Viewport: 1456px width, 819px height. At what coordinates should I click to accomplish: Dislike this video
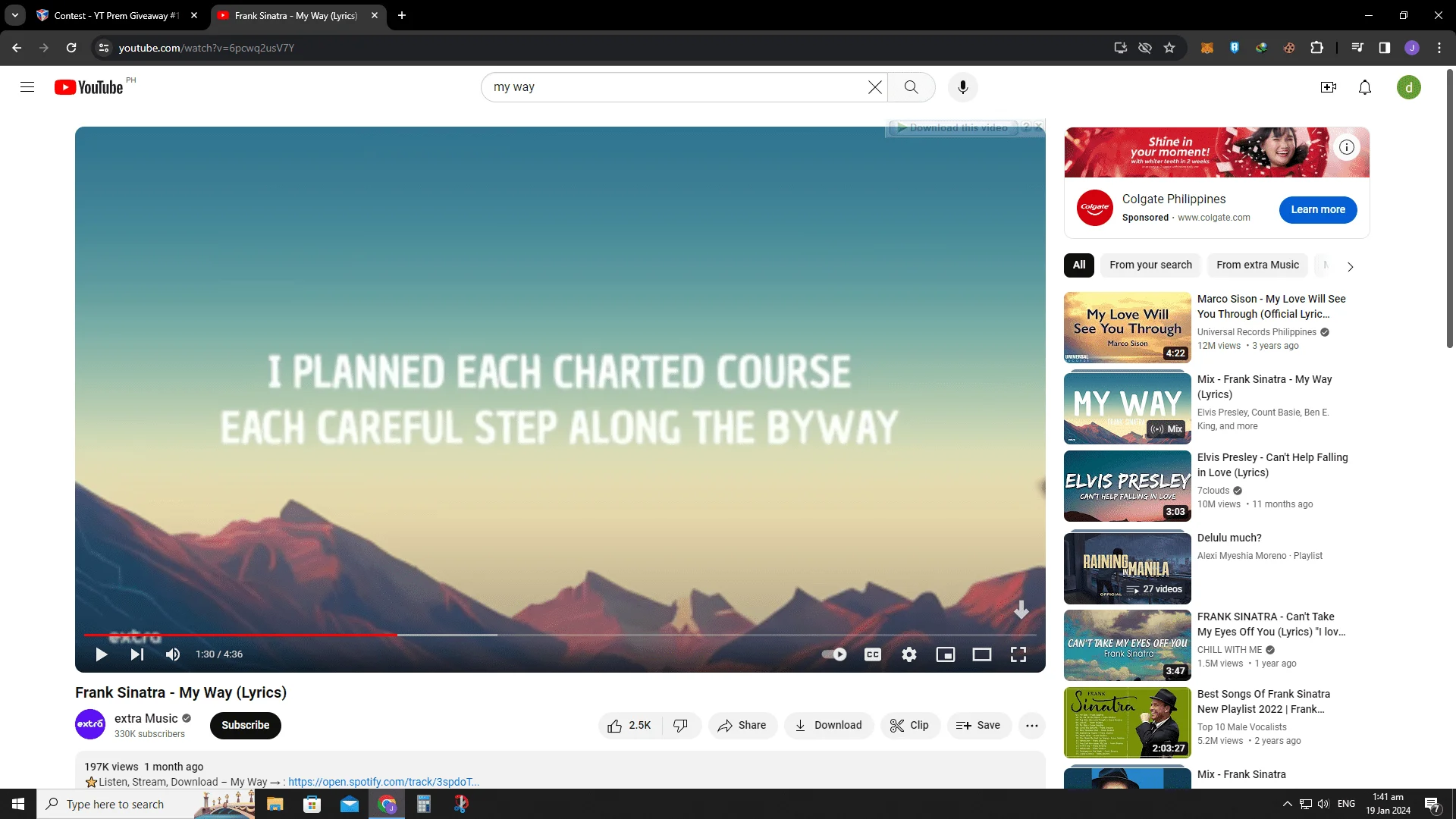tap(681, 726)
